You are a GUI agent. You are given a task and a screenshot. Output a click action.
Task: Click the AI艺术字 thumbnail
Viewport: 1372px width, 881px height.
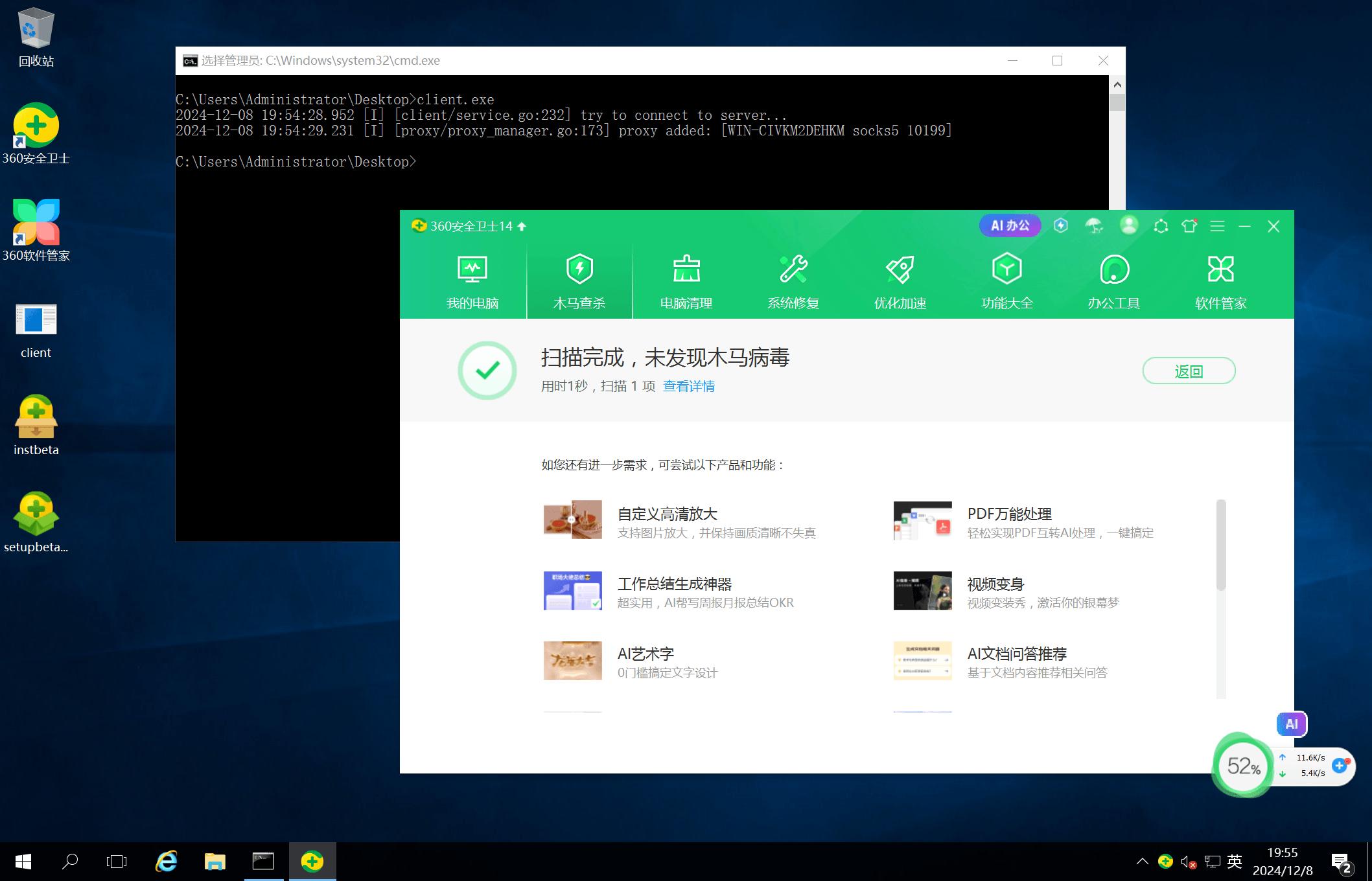[573, 660]
